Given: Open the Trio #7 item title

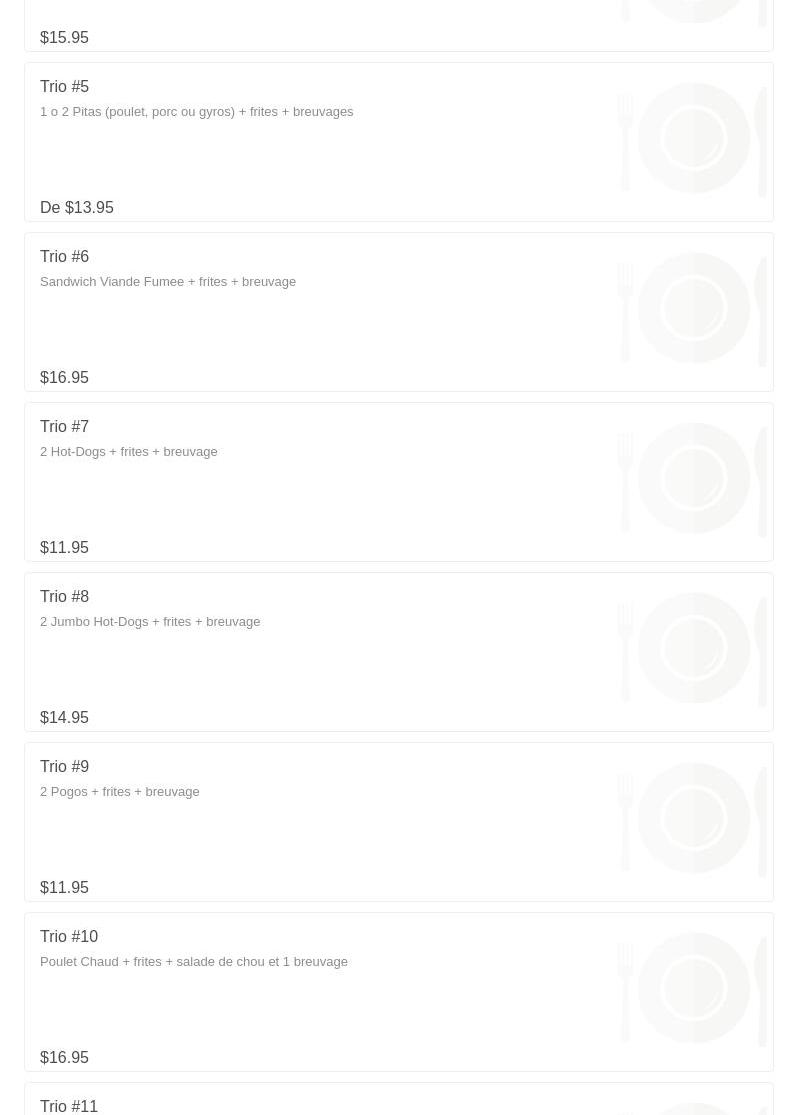Looking at the screenshot, I should tap(65, 427).
